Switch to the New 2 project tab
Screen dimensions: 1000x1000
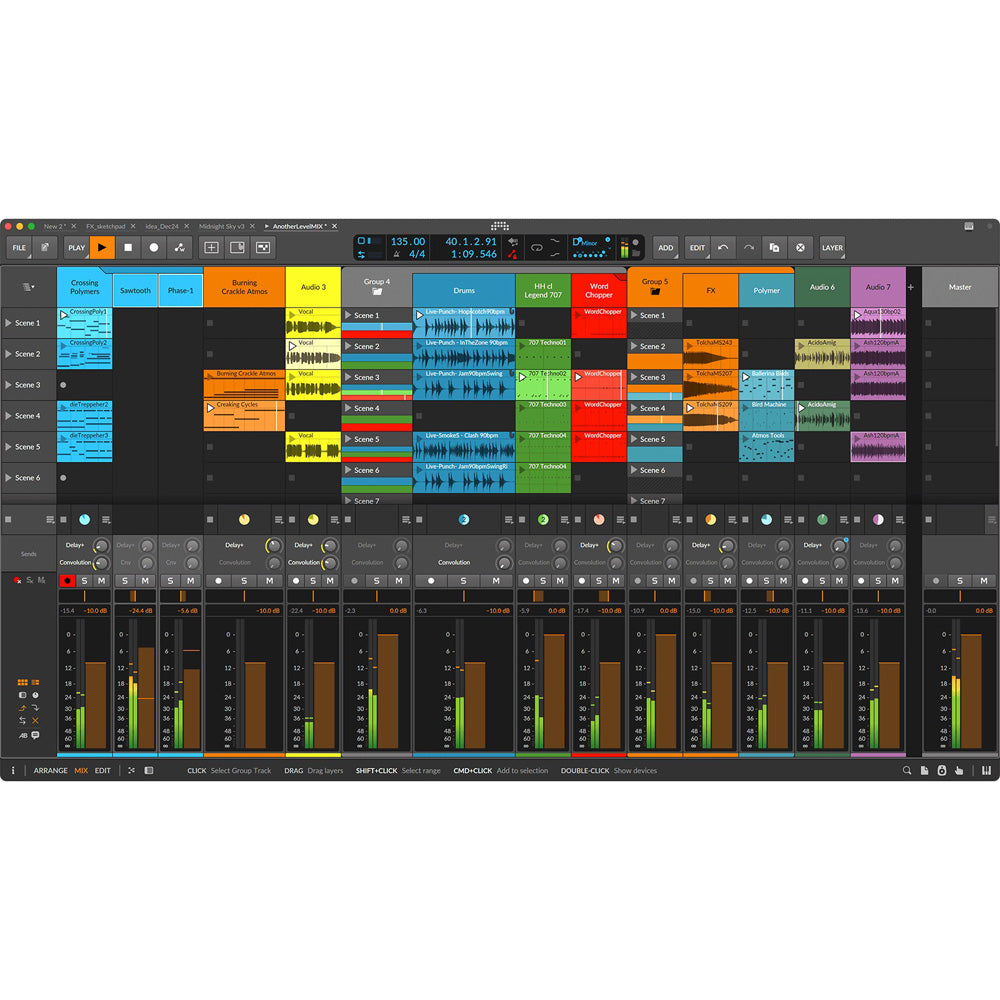tap(54, 226)
